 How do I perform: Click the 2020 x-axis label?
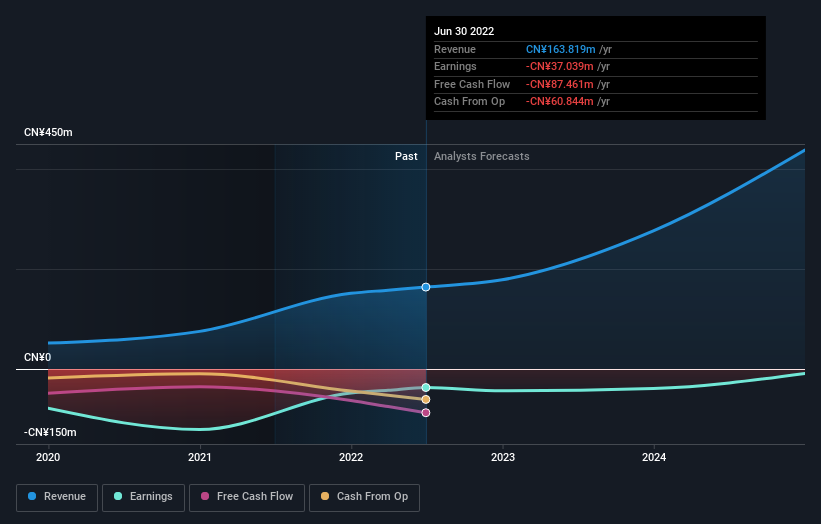coord(48,457)
